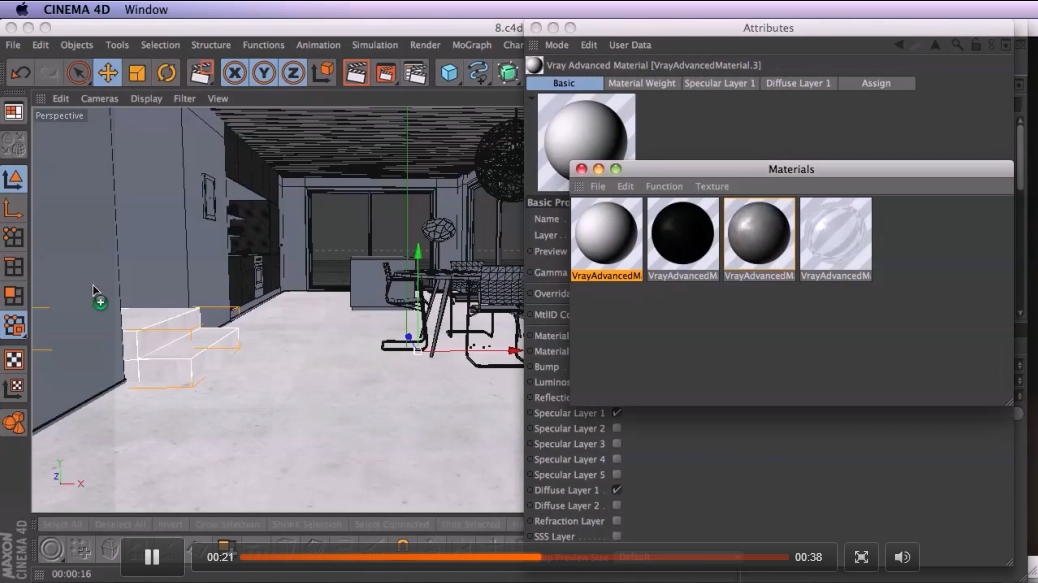Click the Make Editable icon
Viewport: 1038px width, 583px height.
[14, 144]
